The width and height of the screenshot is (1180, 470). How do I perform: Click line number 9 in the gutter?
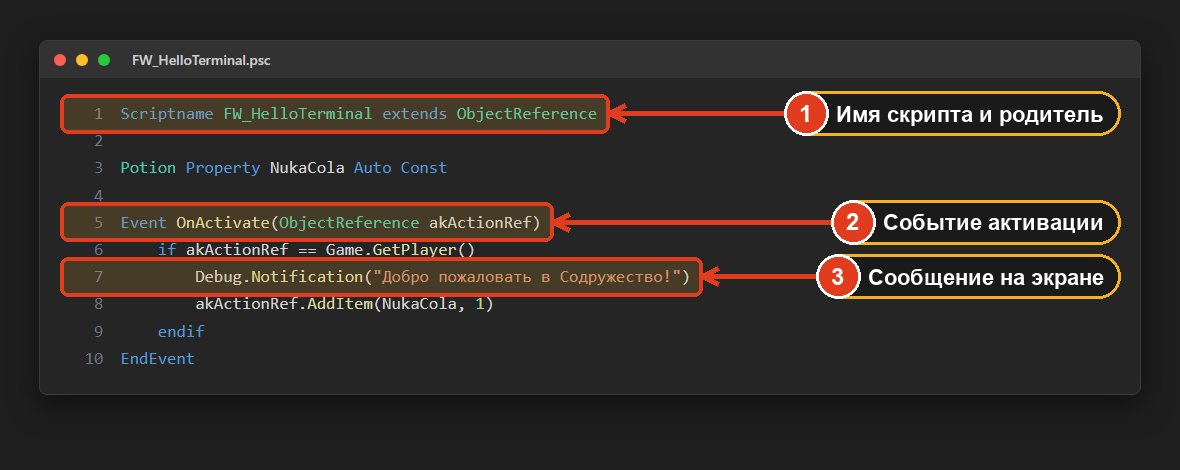[98, 332]
